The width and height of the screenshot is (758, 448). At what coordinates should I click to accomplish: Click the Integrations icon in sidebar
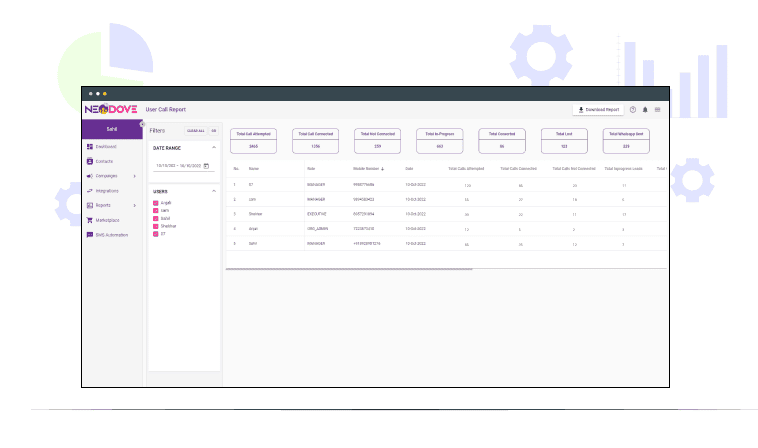pos(90,190)
